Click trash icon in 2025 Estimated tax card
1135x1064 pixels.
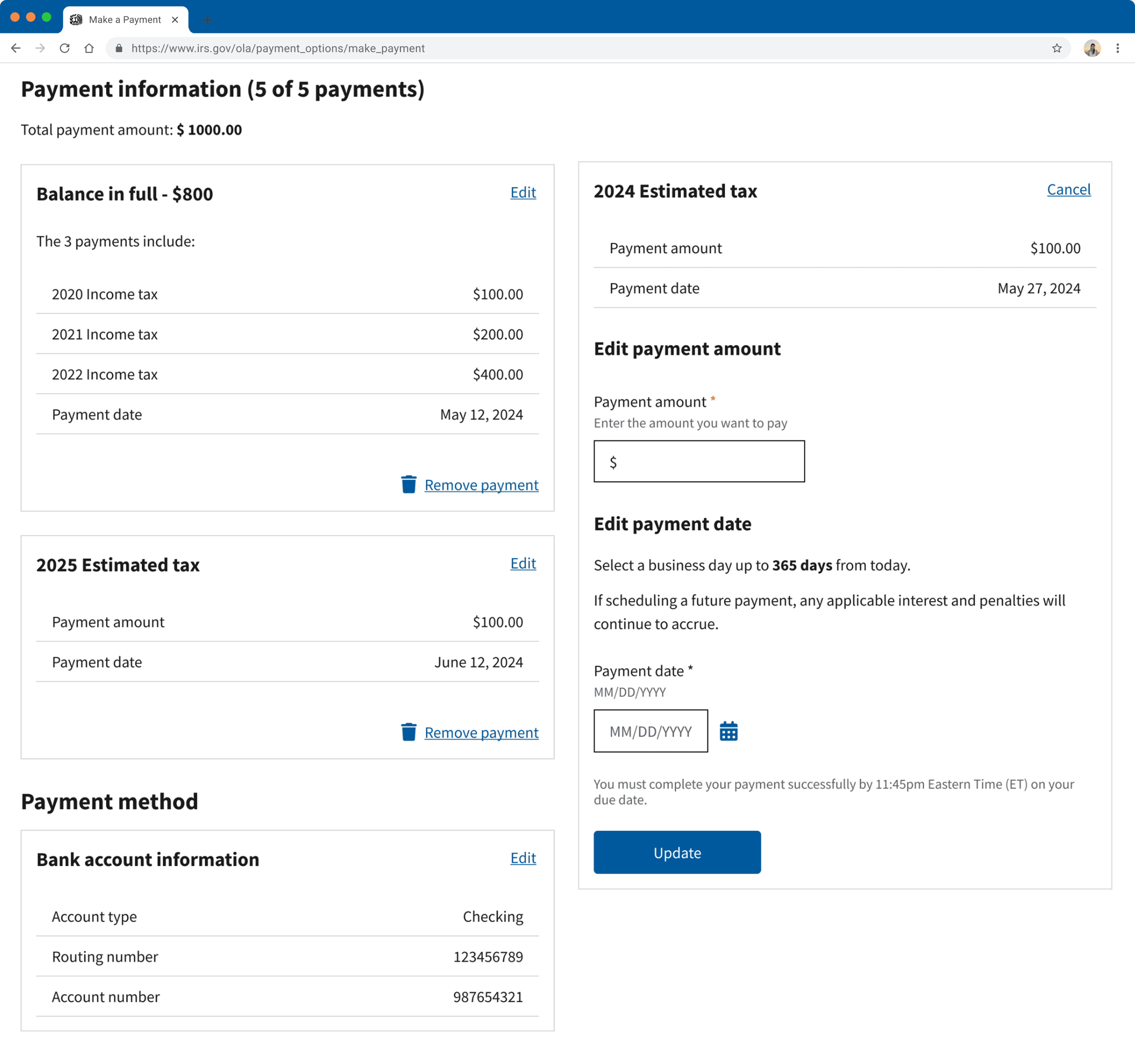point(409,732)
